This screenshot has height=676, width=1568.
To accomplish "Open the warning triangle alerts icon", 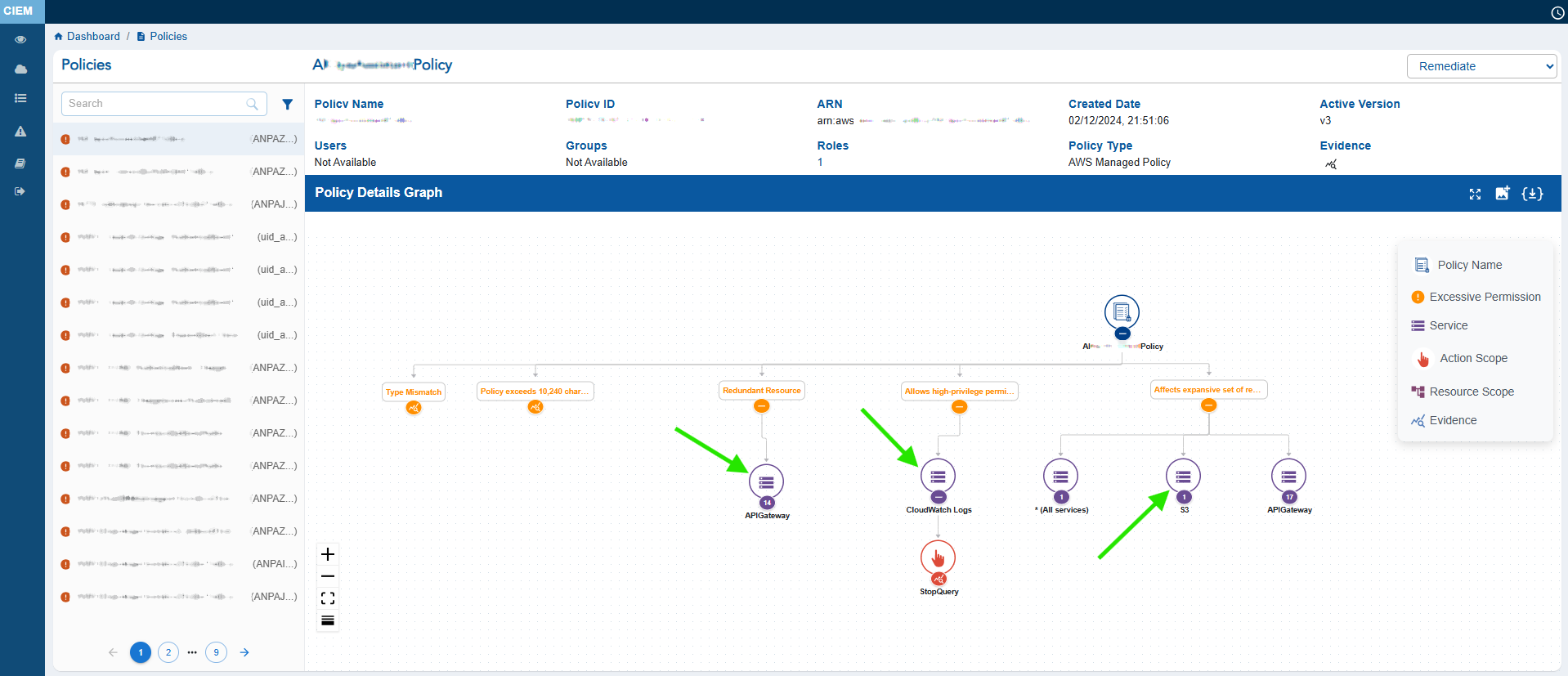I will coord(20,132).
